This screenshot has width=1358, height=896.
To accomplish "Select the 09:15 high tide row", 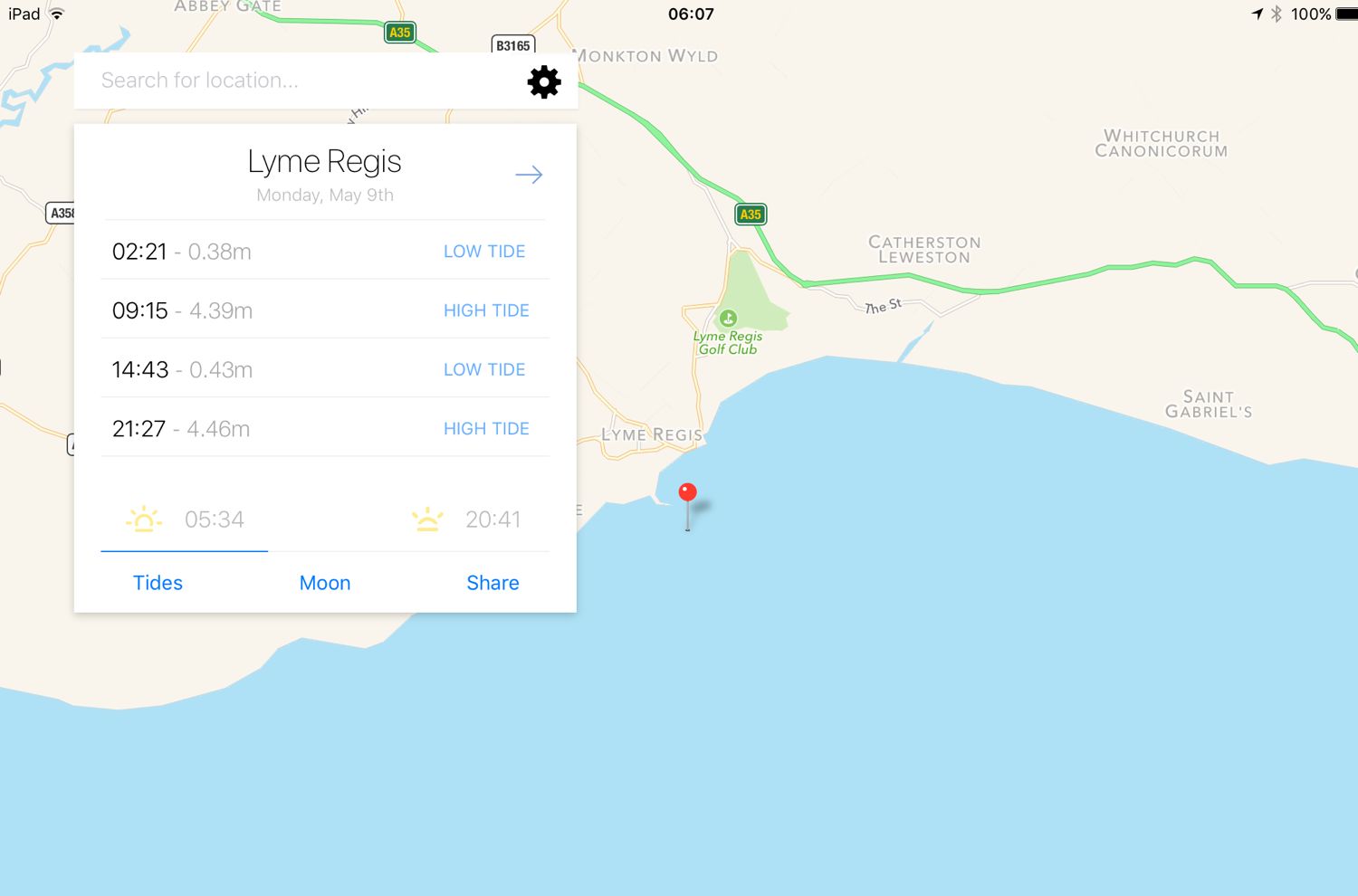I will coord(325,310).
